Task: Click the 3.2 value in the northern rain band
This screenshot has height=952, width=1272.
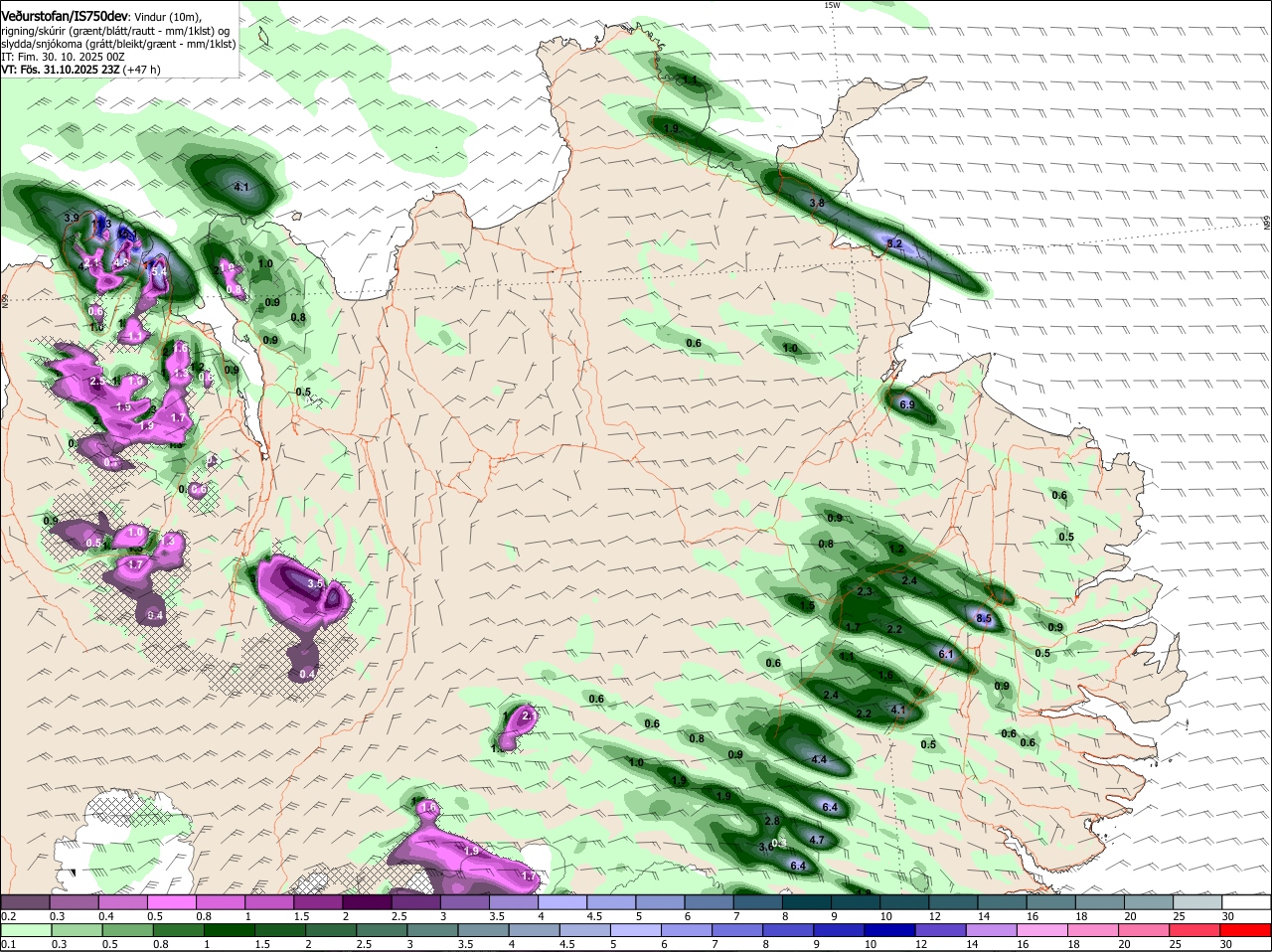Action: (x=893, y=243)
